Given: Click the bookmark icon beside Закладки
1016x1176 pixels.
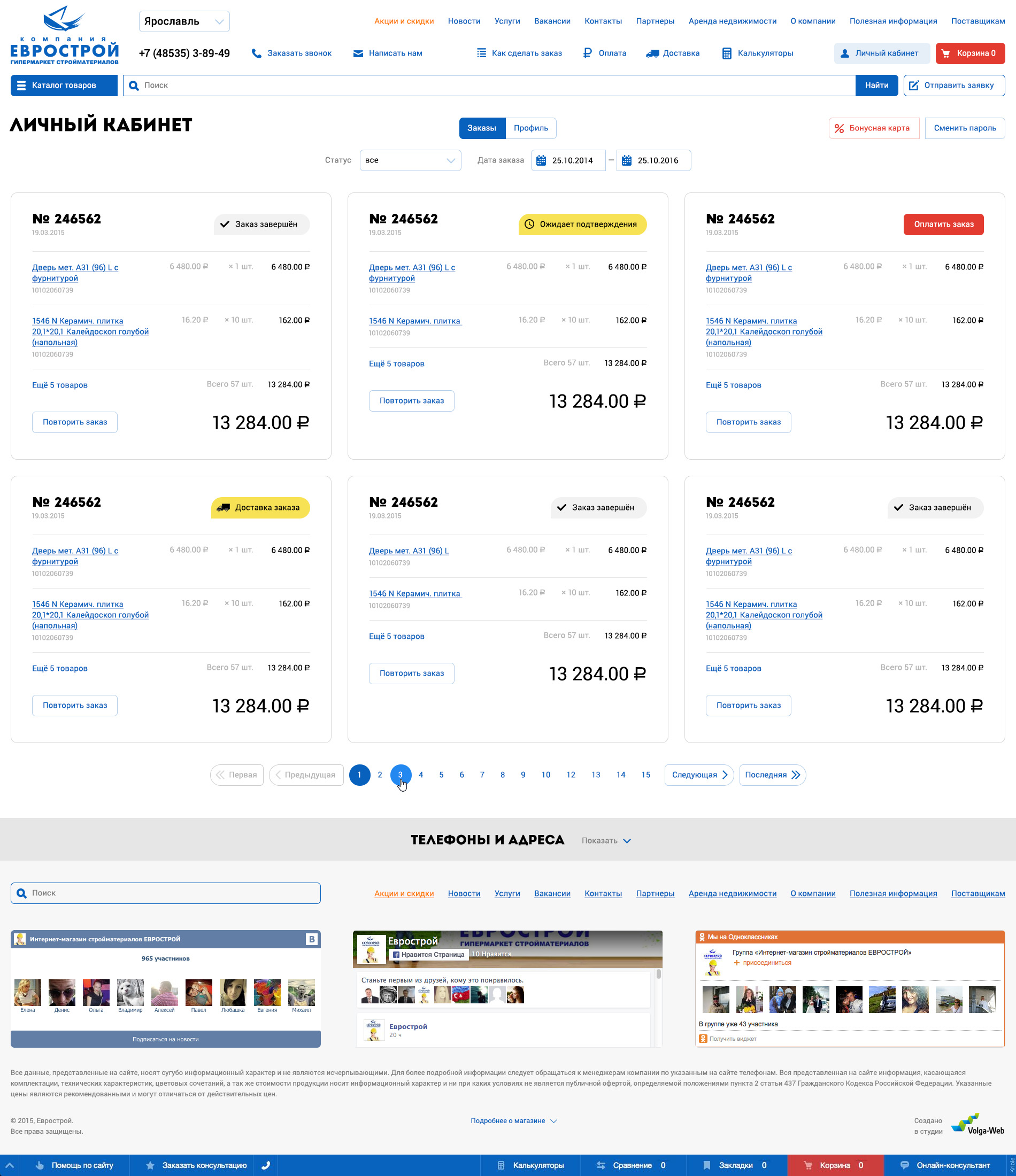Looking at the screenshot, I should pyautogui.click(x=707, y=1165).
